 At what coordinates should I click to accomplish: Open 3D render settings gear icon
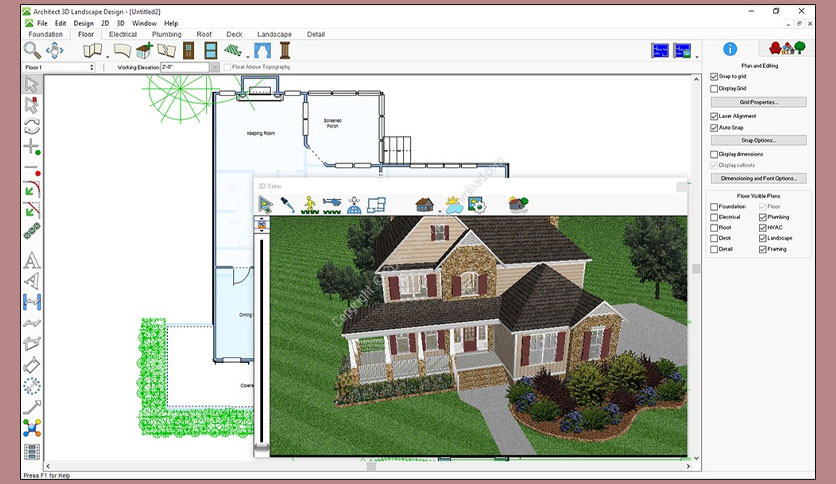click(476, 205)
